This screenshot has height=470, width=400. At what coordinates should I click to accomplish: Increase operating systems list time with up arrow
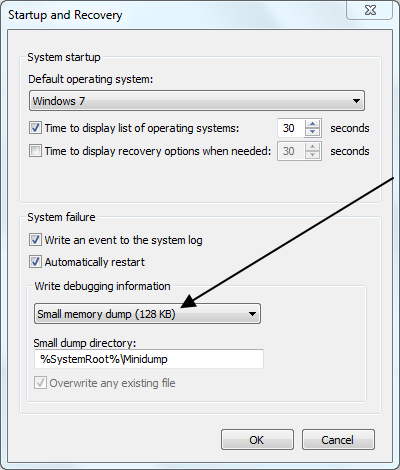pyautogui.click(x=312, y=124)
